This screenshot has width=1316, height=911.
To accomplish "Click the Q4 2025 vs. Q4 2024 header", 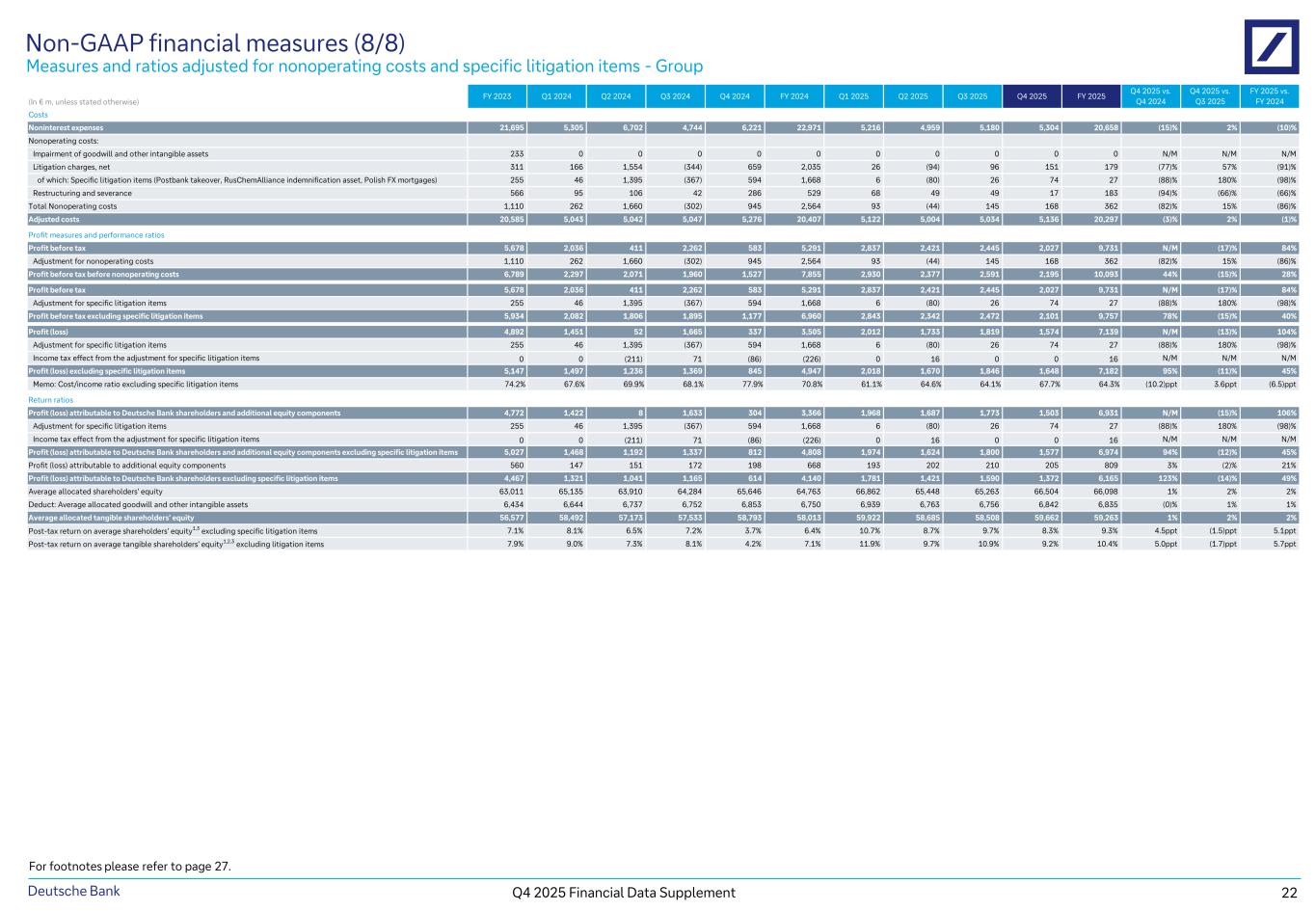I will point(1150,95).
